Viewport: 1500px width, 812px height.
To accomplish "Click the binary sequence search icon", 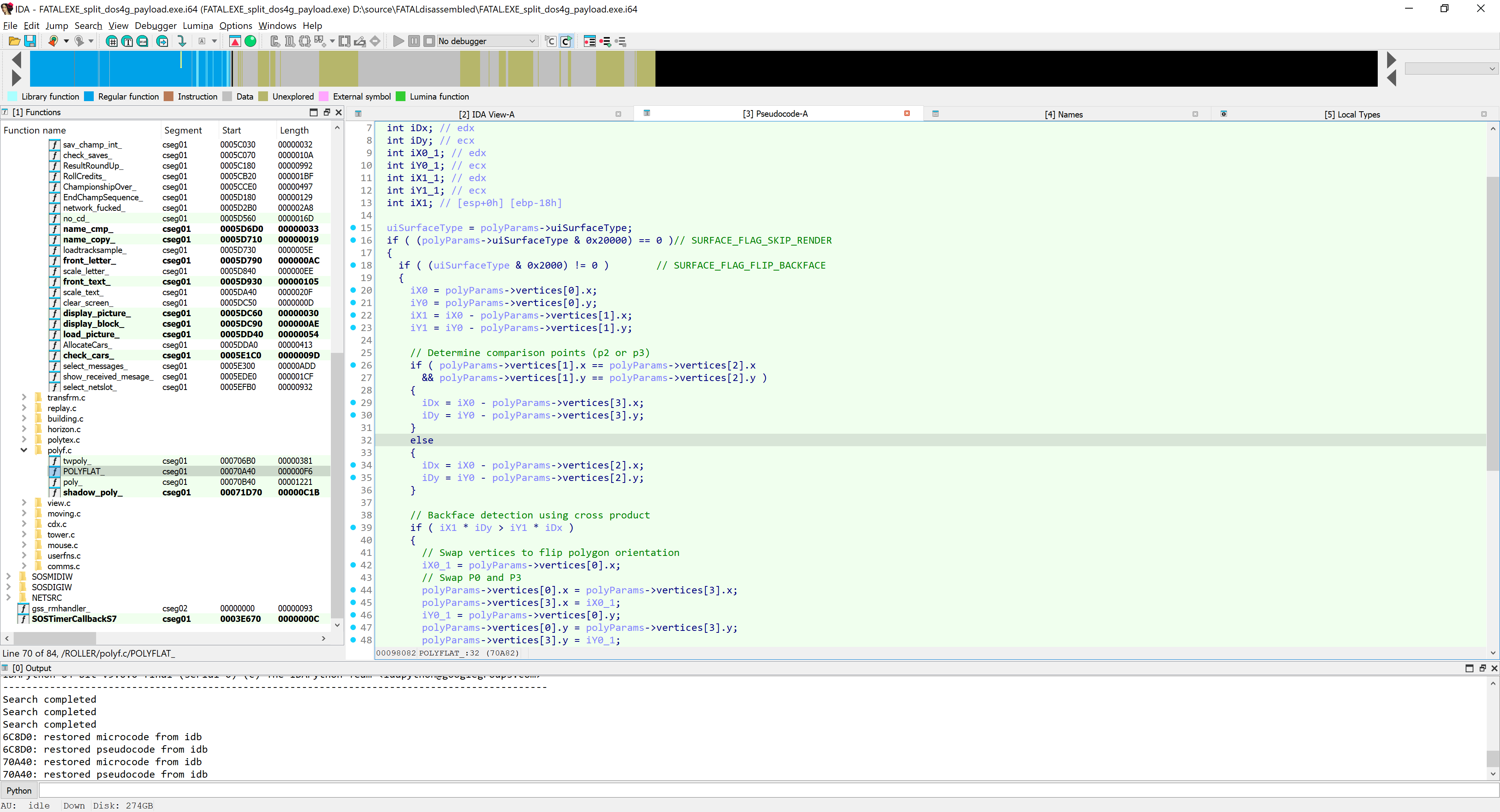I will (143, 41).
